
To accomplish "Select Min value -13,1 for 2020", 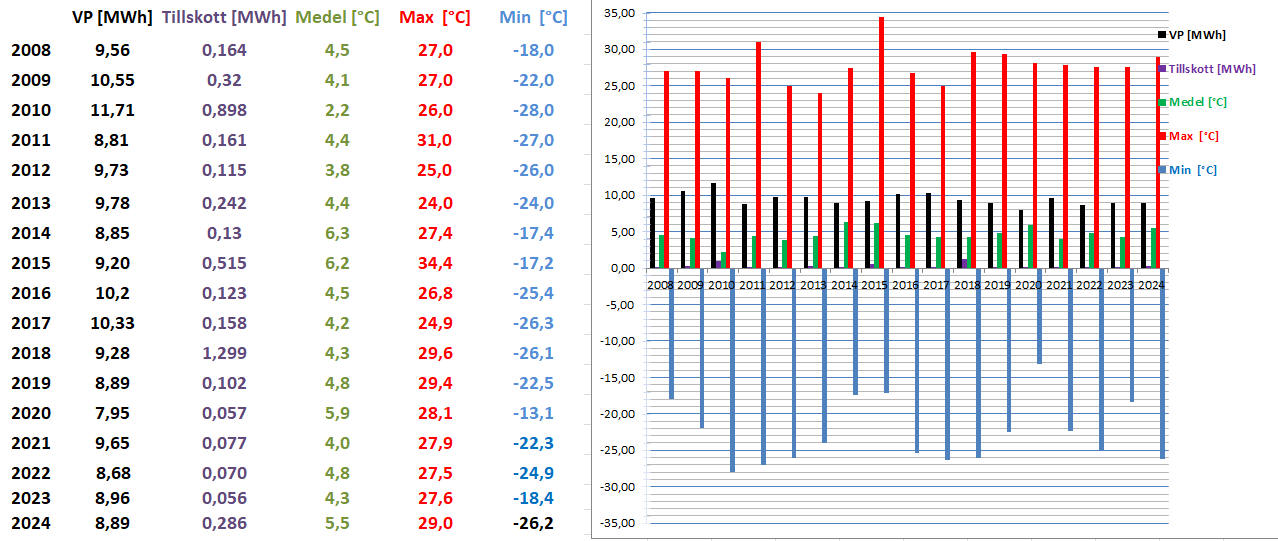I will 532,413.
